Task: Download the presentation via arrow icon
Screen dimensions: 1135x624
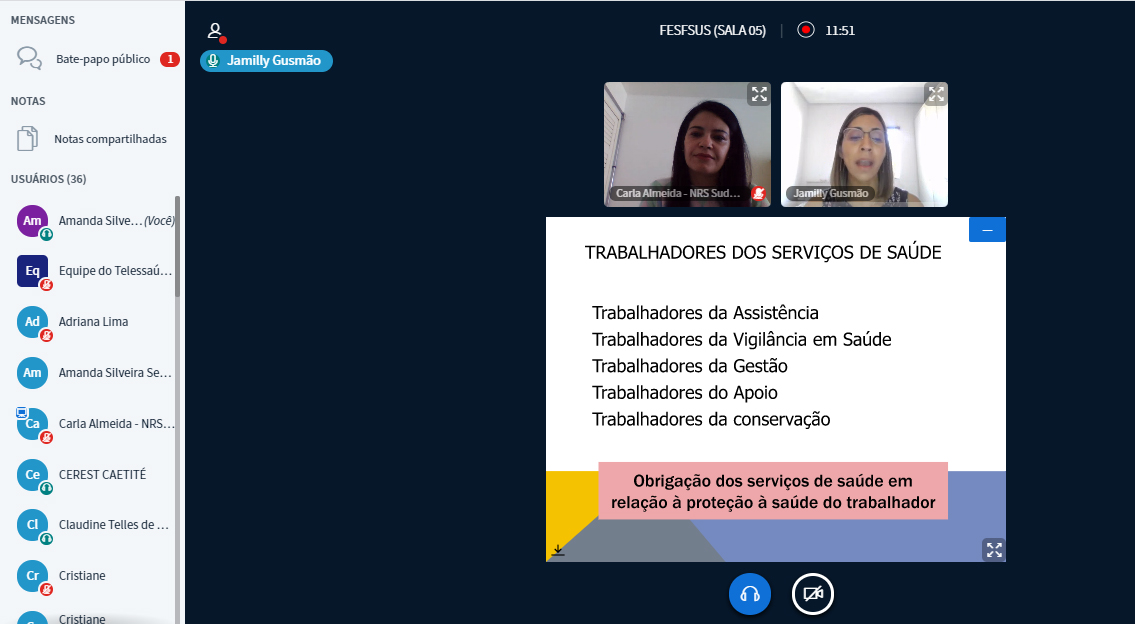Action: (558, 550)
